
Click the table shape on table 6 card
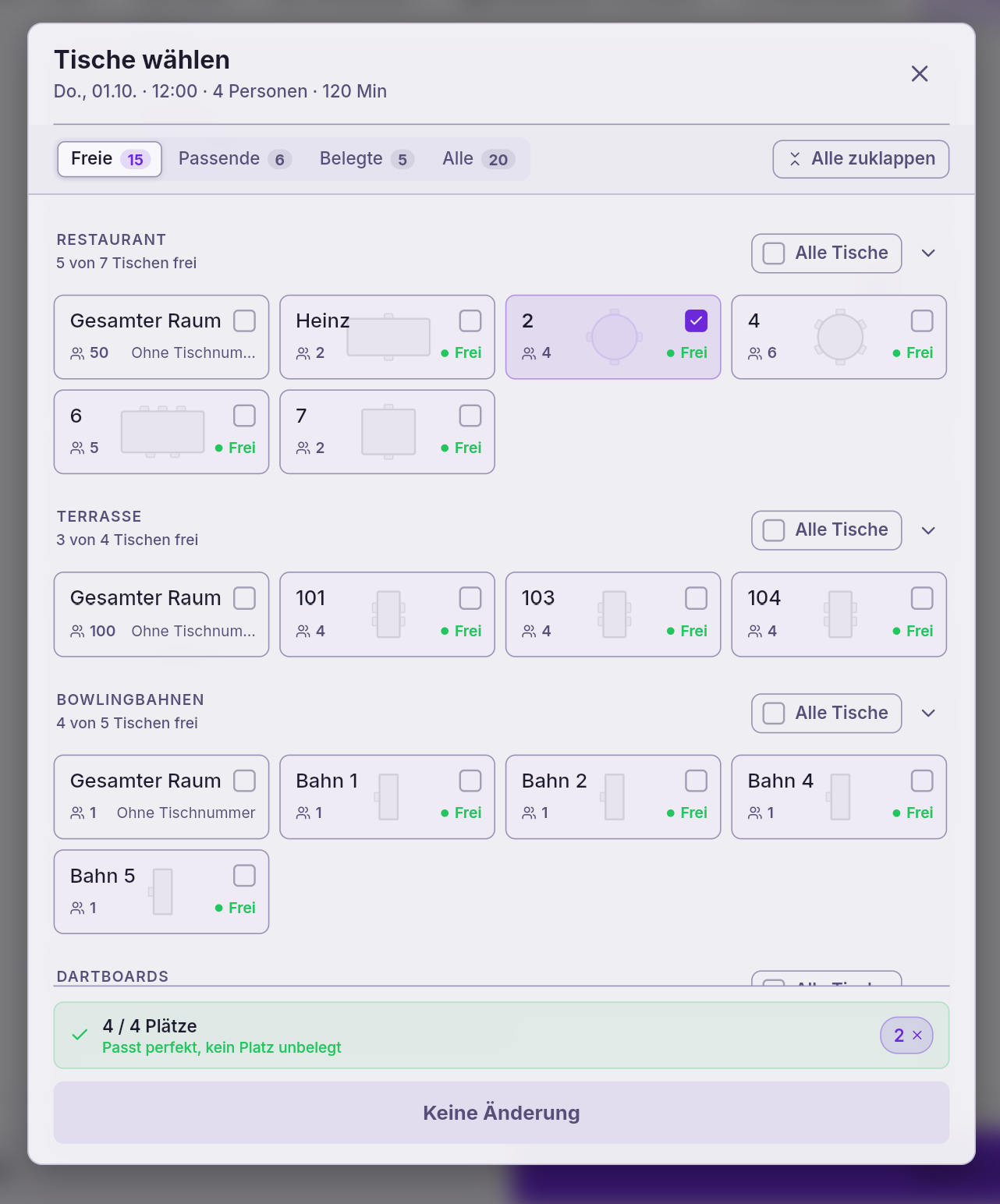tap(162, 432)
